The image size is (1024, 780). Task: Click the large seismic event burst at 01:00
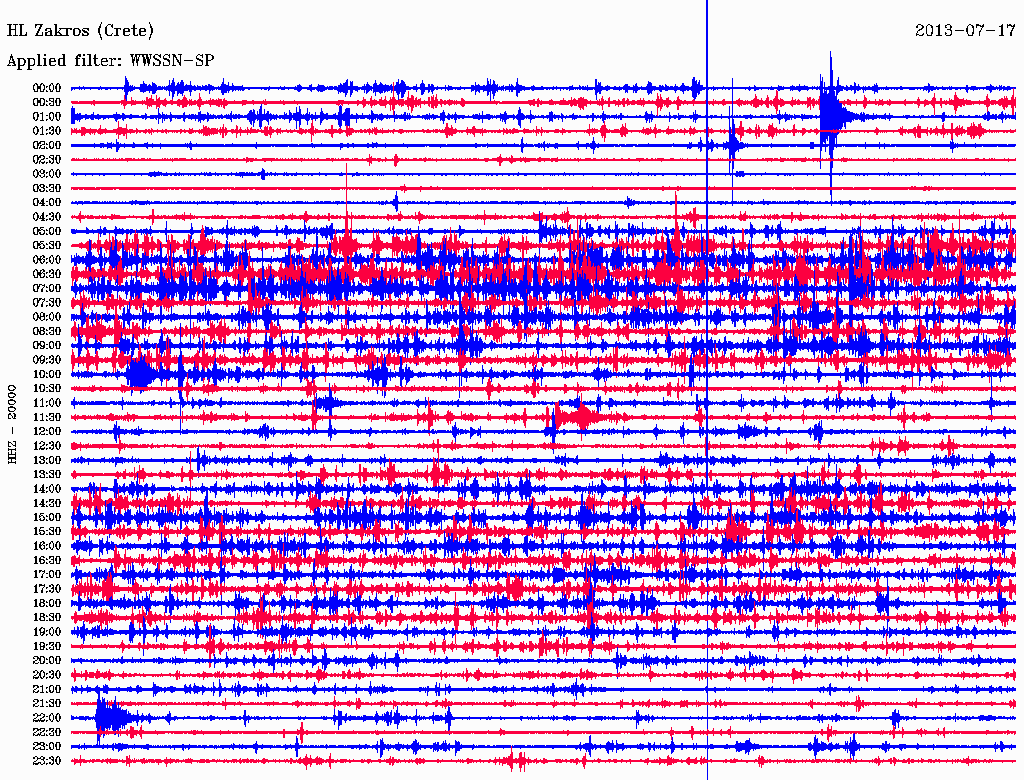coord(833,116)
